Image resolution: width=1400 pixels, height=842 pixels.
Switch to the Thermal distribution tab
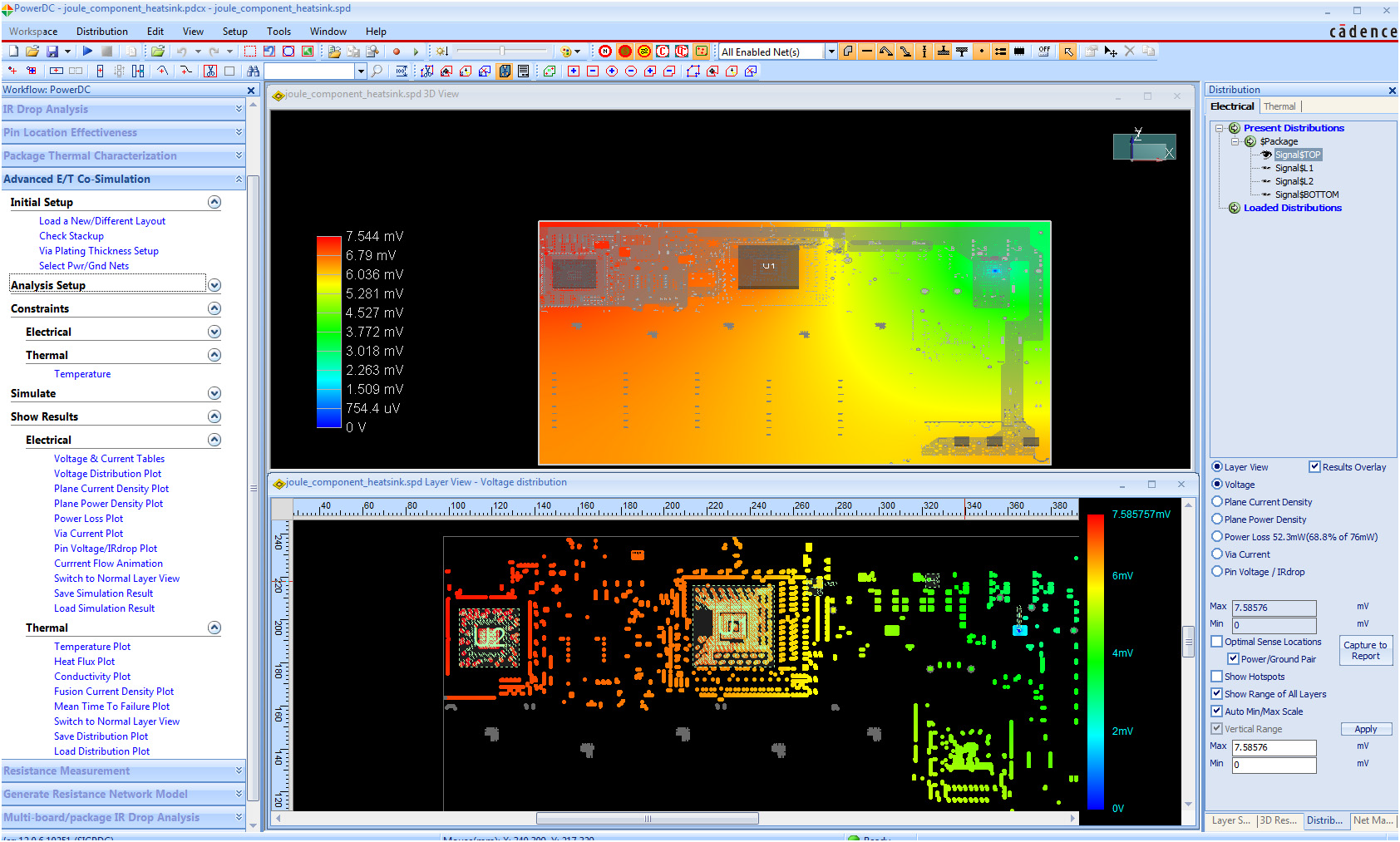pos(1279,106)
